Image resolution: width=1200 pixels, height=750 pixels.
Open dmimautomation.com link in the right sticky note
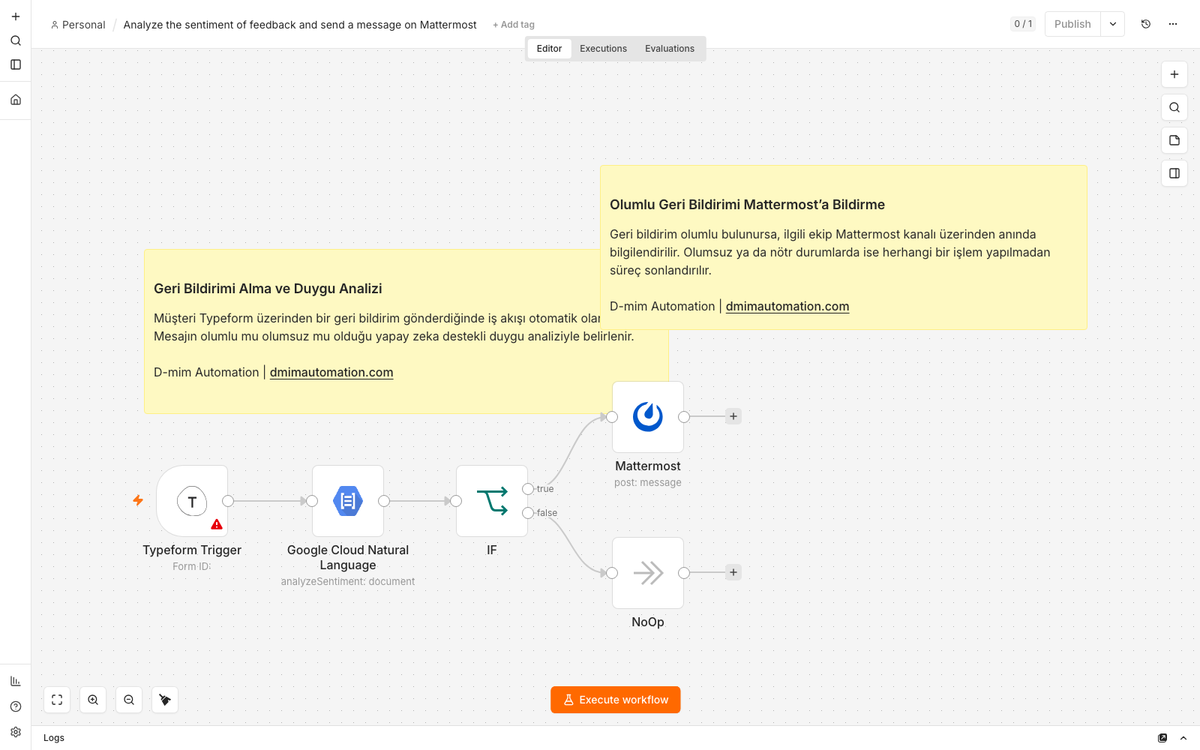point(787,306)
